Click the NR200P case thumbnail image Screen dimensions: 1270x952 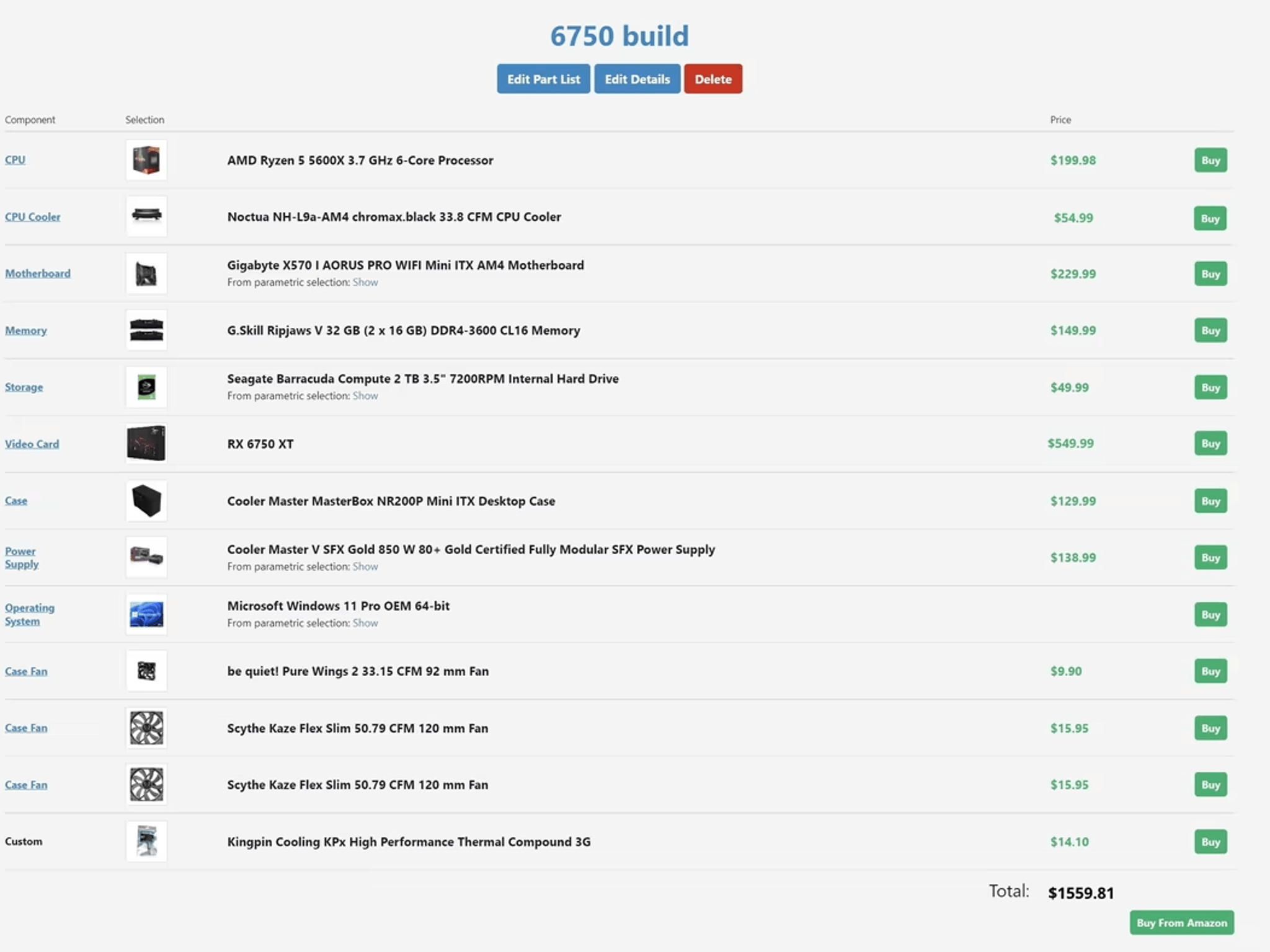point(146,500)
